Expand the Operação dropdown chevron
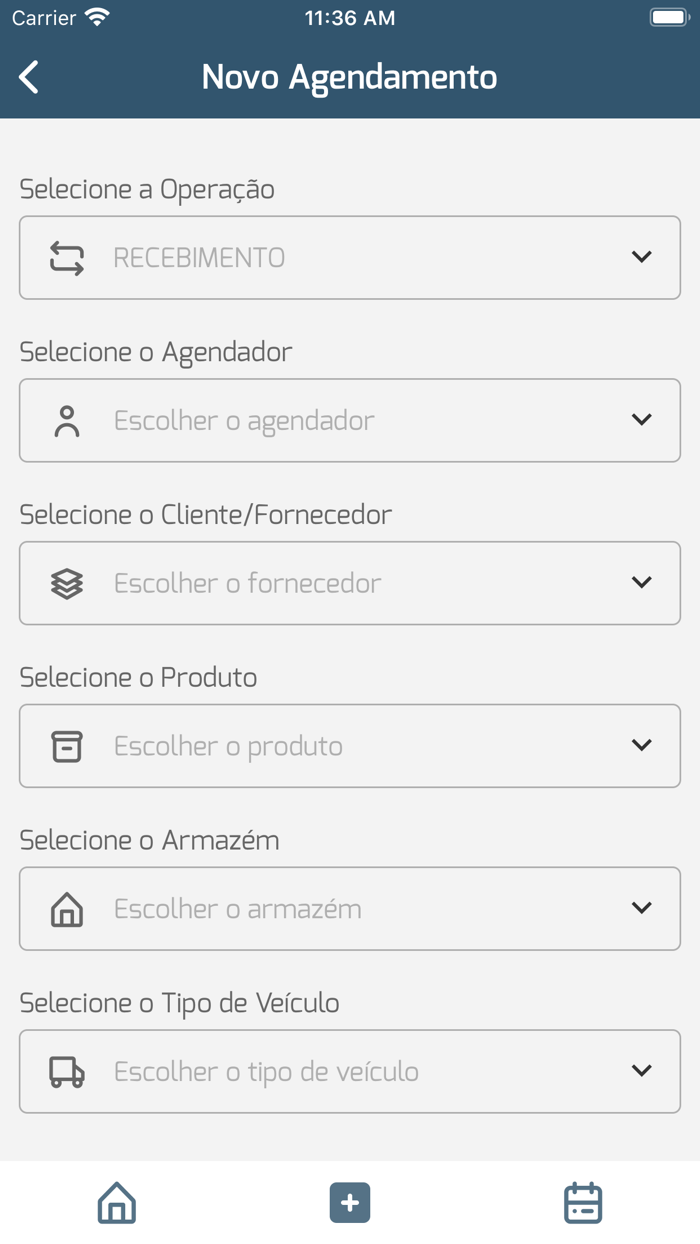The height and width of the screenshot is (1244, 700). tap(643, 257)
